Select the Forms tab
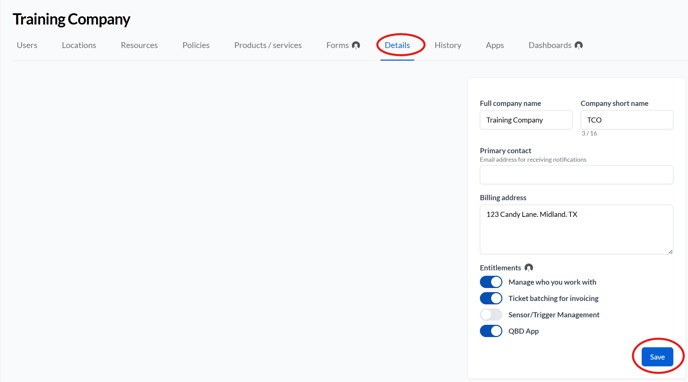The image size is (688, 382). (337, 45)
